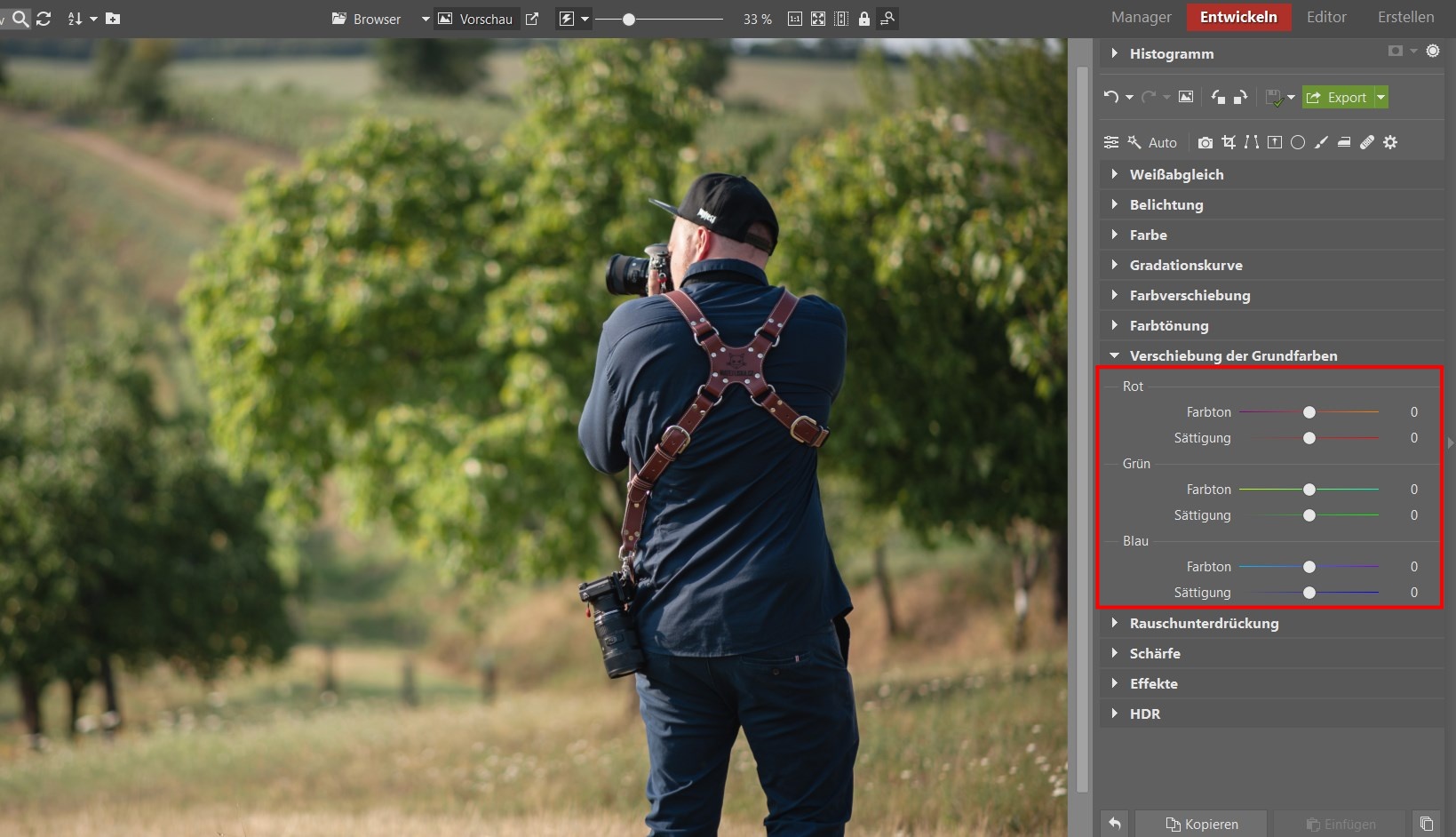Activate the retouching brush tool
1456x837 pixels.
1321,142
